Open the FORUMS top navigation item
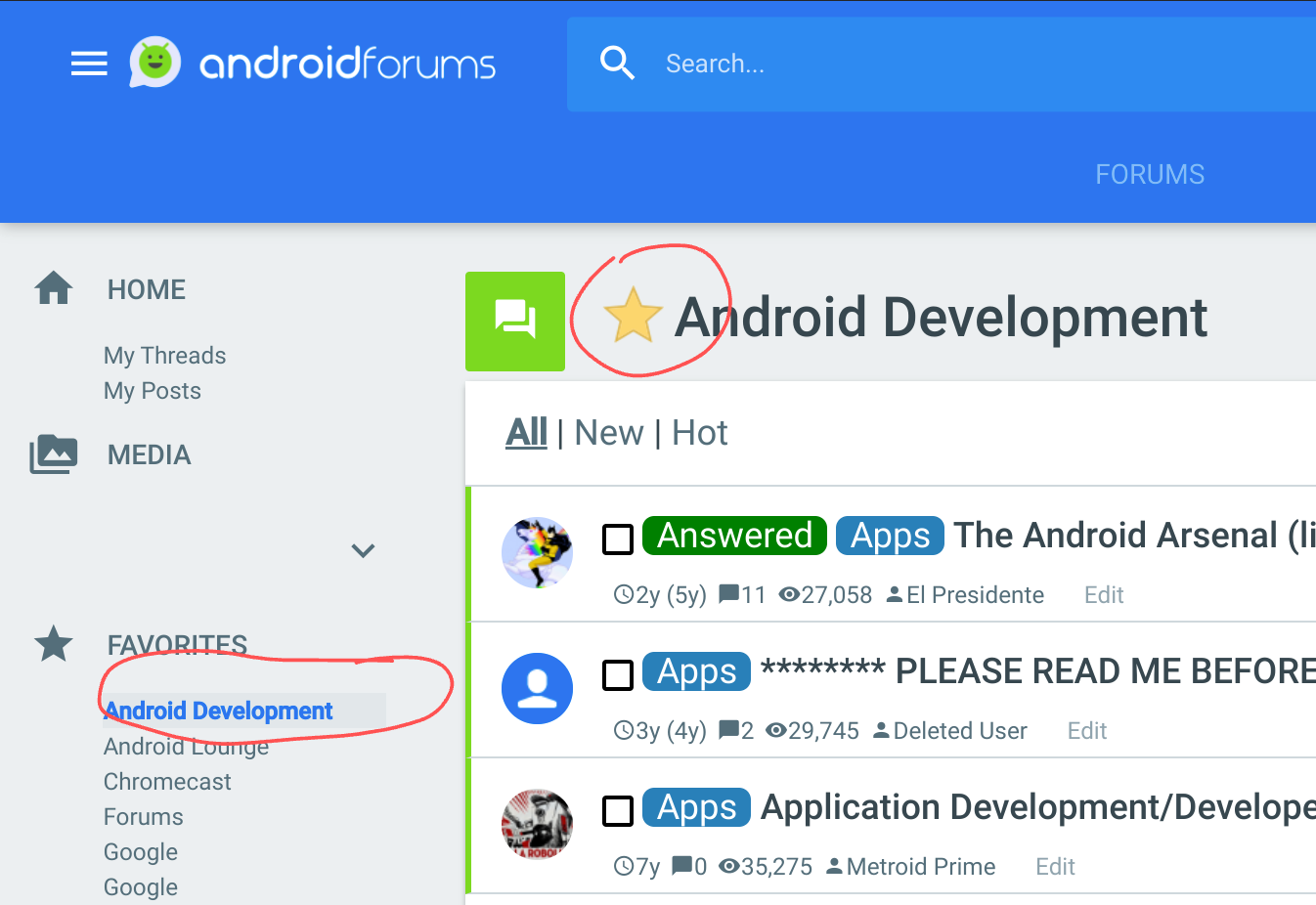Image resolution: width=1316 pixels, height=905 pixels. tap(1149, 174)
